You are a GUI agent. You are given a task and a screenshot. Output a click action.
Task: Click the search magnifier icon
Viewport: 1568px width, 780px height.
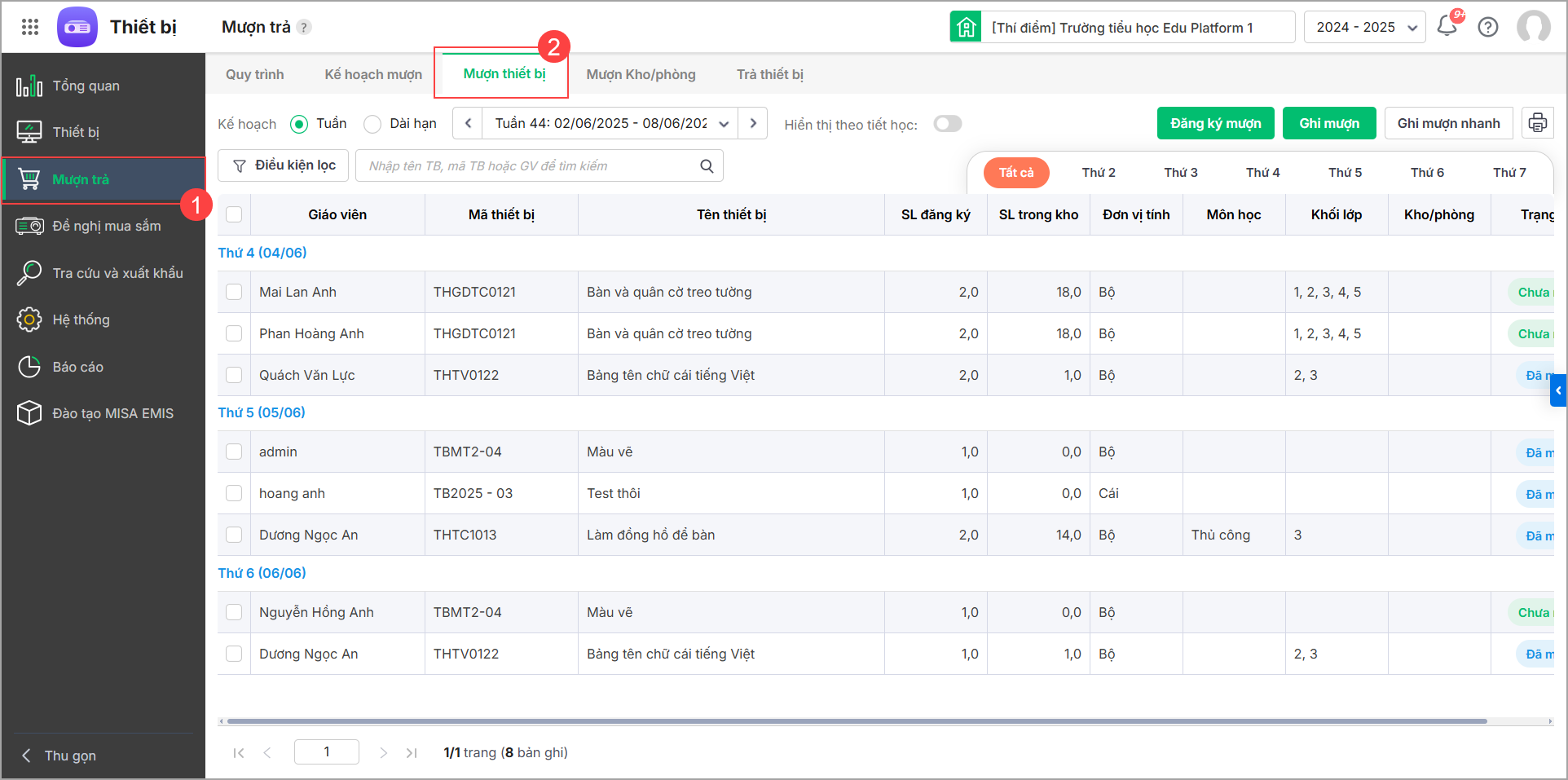707,166
